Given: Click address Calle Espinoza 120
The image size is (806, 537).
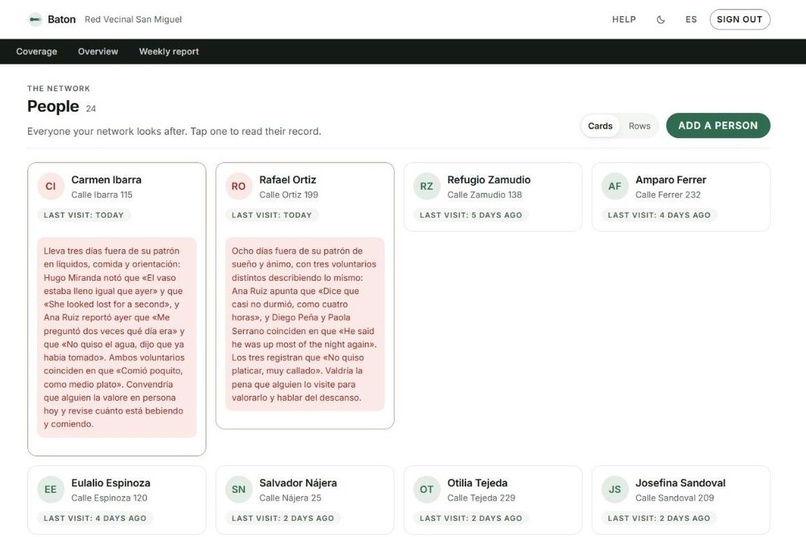Looking at the screenshot, I should tap(109, 498).
